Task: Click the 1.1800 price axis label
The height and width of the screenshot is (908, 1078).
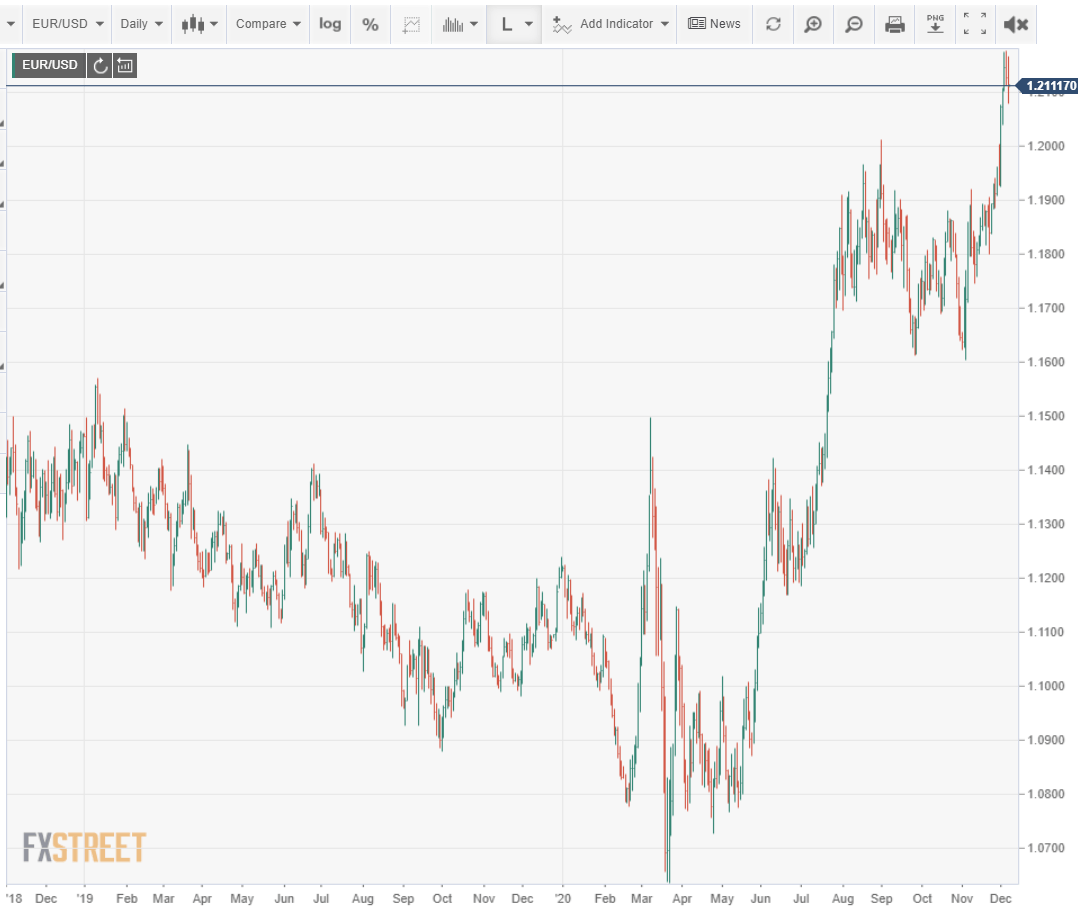Action: pos(1046,254)
